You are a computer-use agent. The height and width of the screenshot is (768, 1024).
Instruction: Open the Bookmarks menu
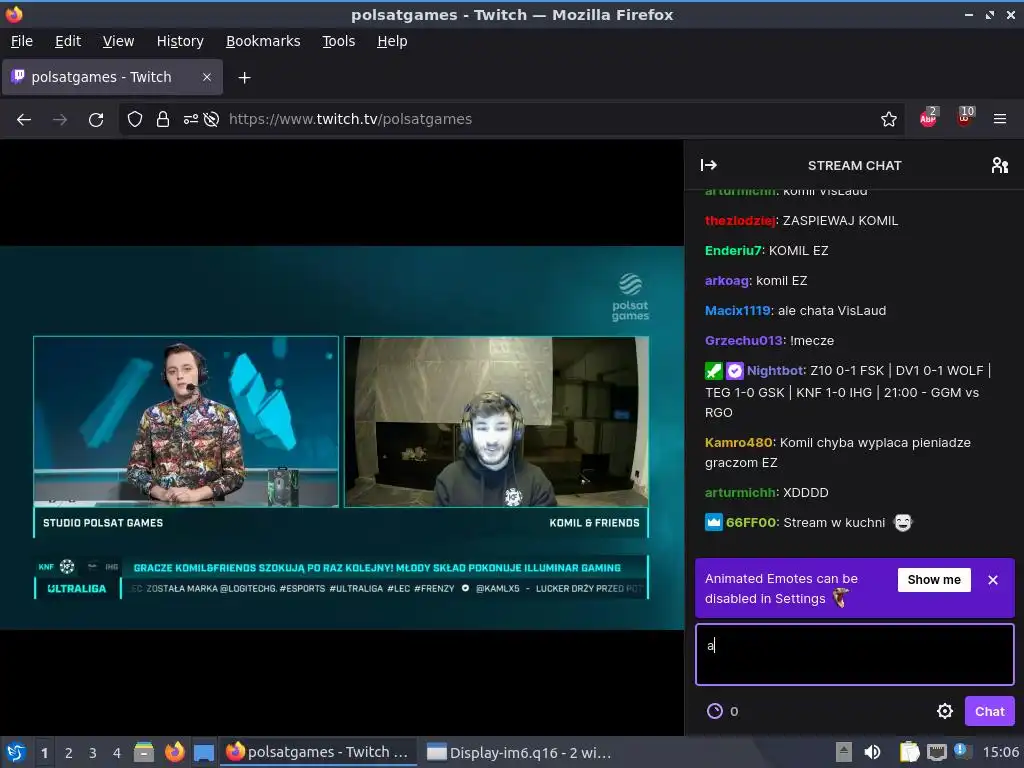point(263,41)
